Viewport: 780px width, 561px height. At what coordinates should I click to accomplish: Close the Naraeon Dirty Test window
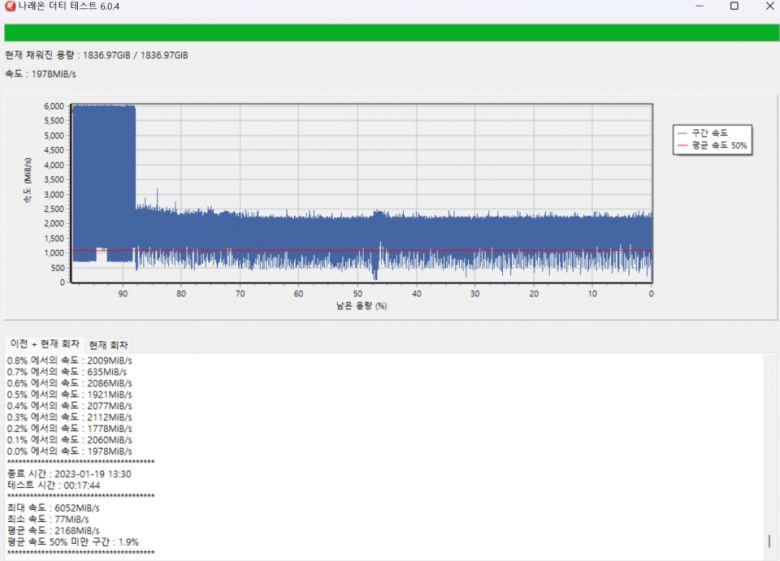(769, 6)
